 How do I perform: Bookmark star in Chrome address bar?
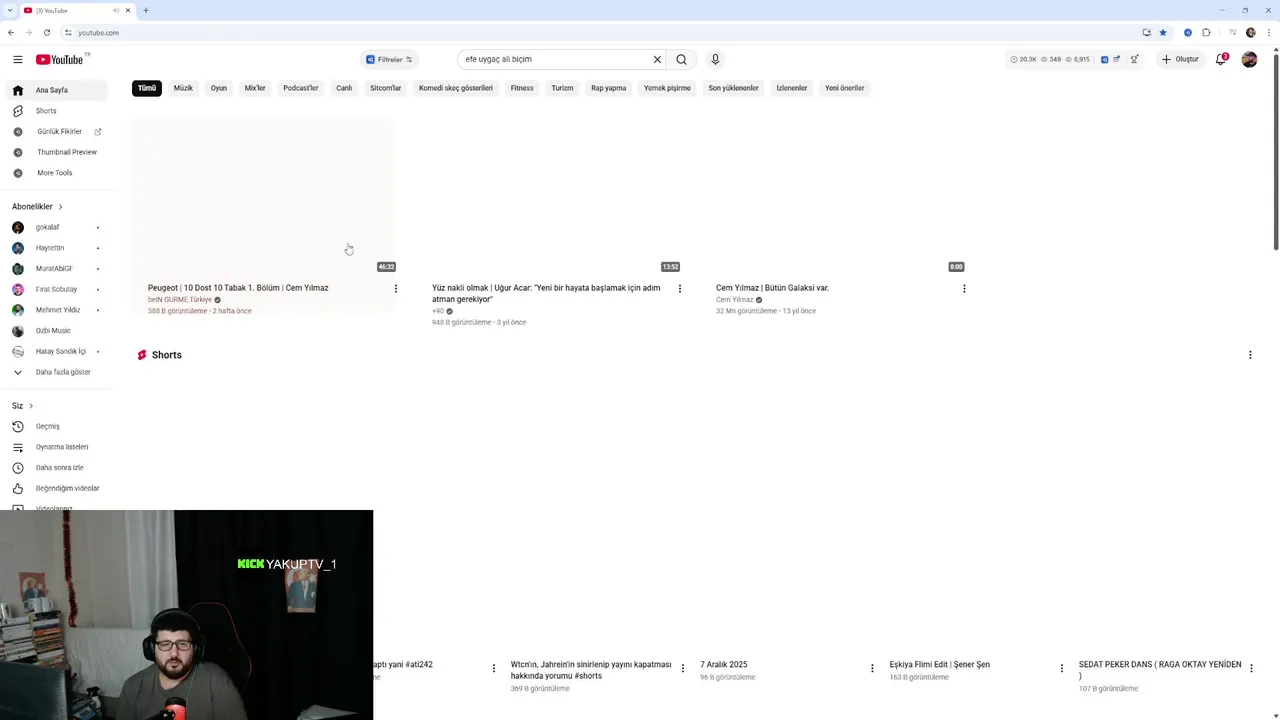tap(1162, 32)
